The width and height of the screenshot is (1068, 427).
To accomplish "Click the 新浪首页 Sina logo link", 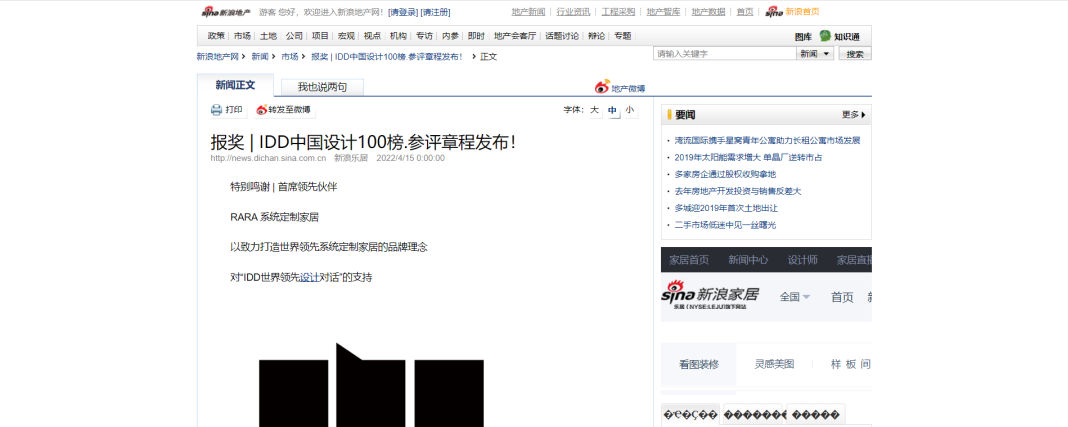I will click(792, 12).
